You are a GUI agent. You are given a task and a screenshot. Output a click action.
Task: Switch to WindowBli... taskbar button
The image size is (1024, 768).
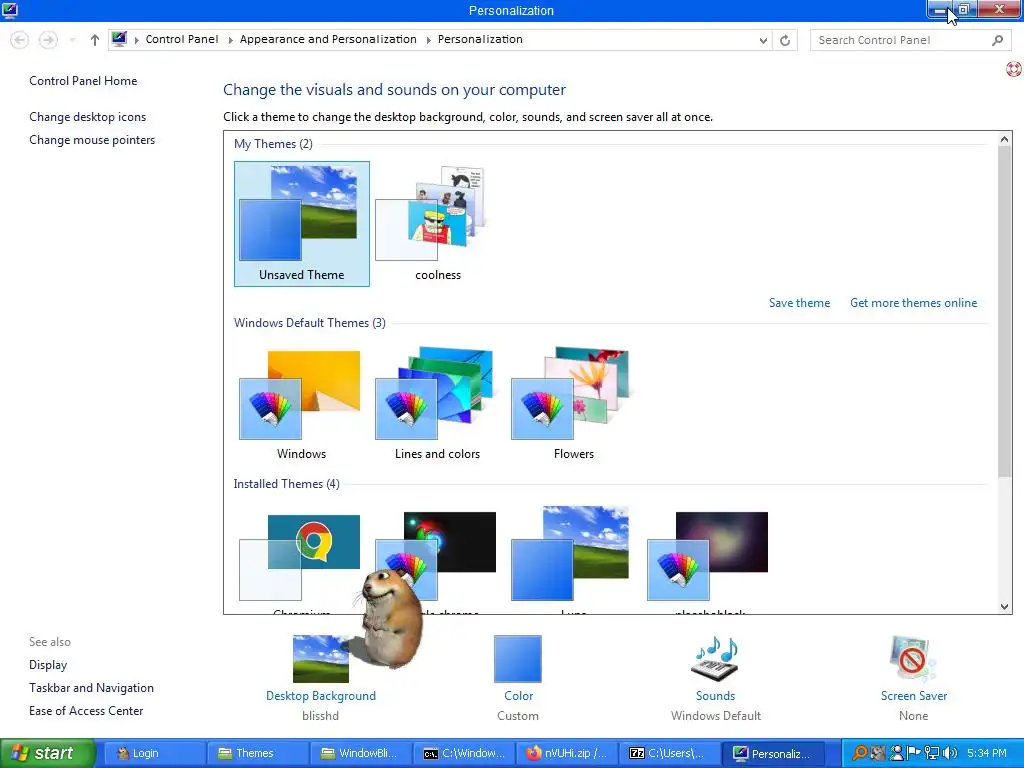(360, 753)
